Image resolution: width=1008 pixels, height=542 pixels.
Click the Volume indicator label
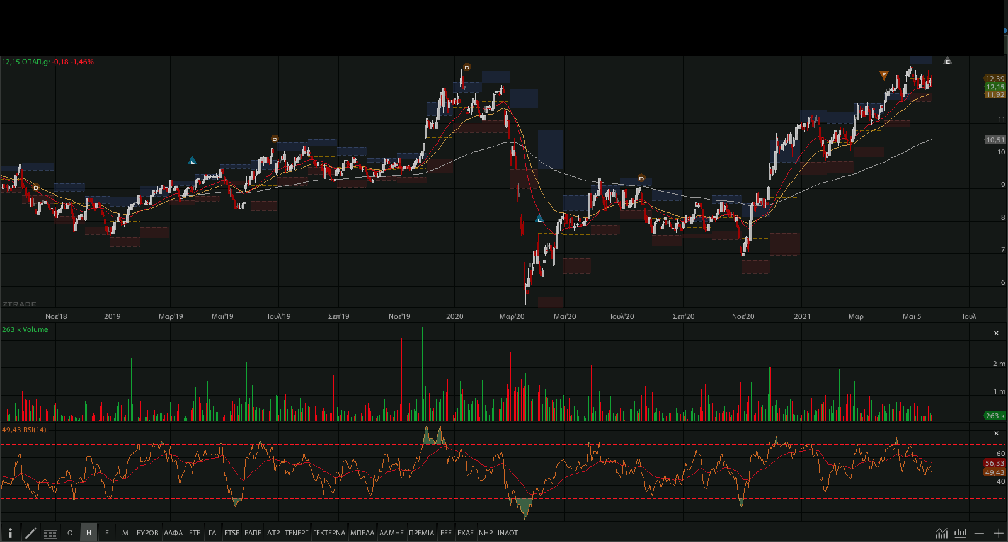(x=24, y=329)
